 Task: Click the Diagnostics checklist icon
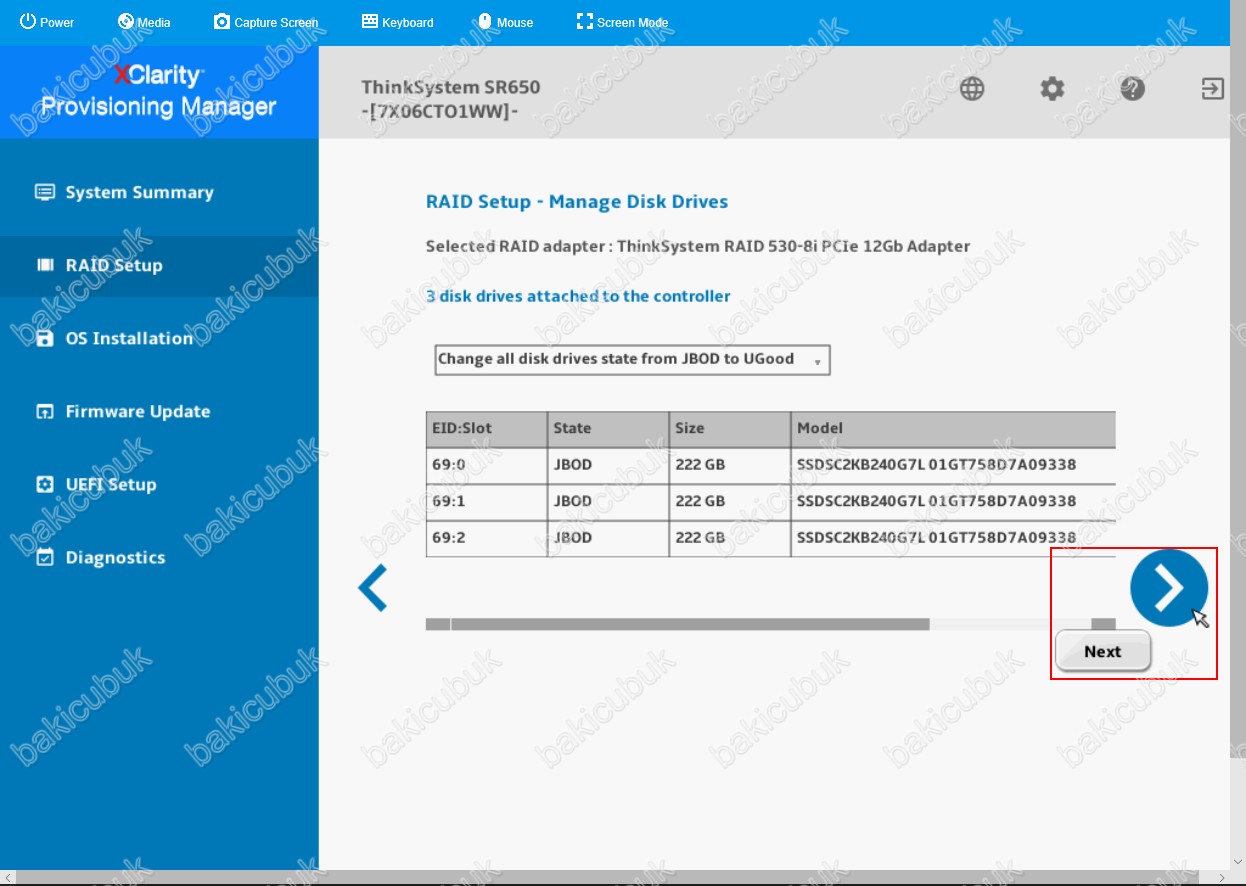pyautogui.click(x=45, y=557)
